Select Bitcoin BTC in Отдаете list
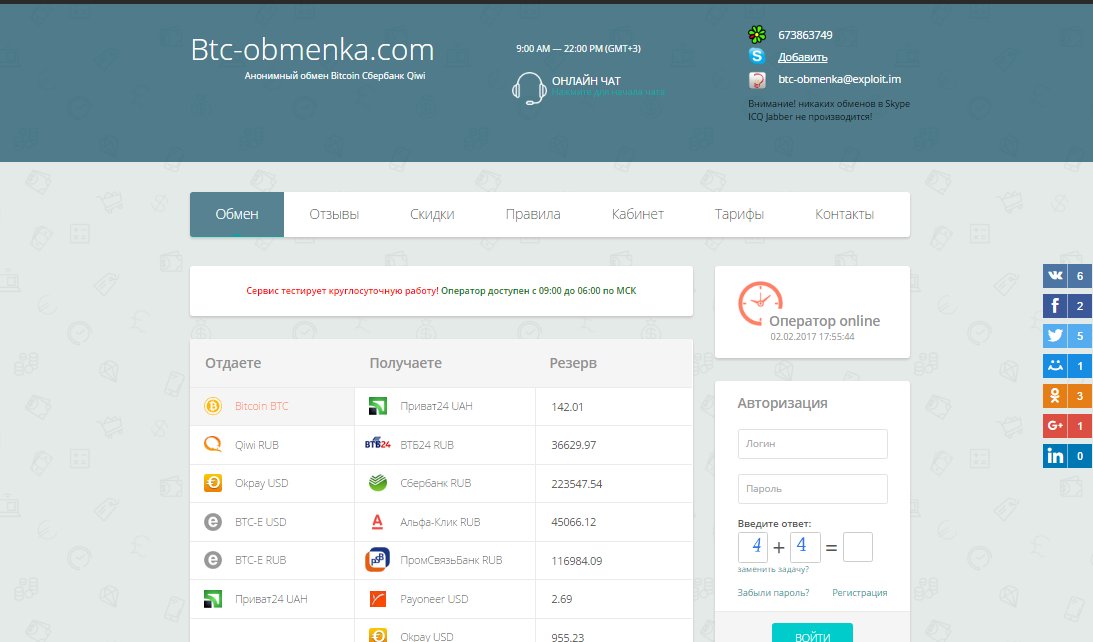Viewport: 1093px width, 642px height. tap(273, 406)
